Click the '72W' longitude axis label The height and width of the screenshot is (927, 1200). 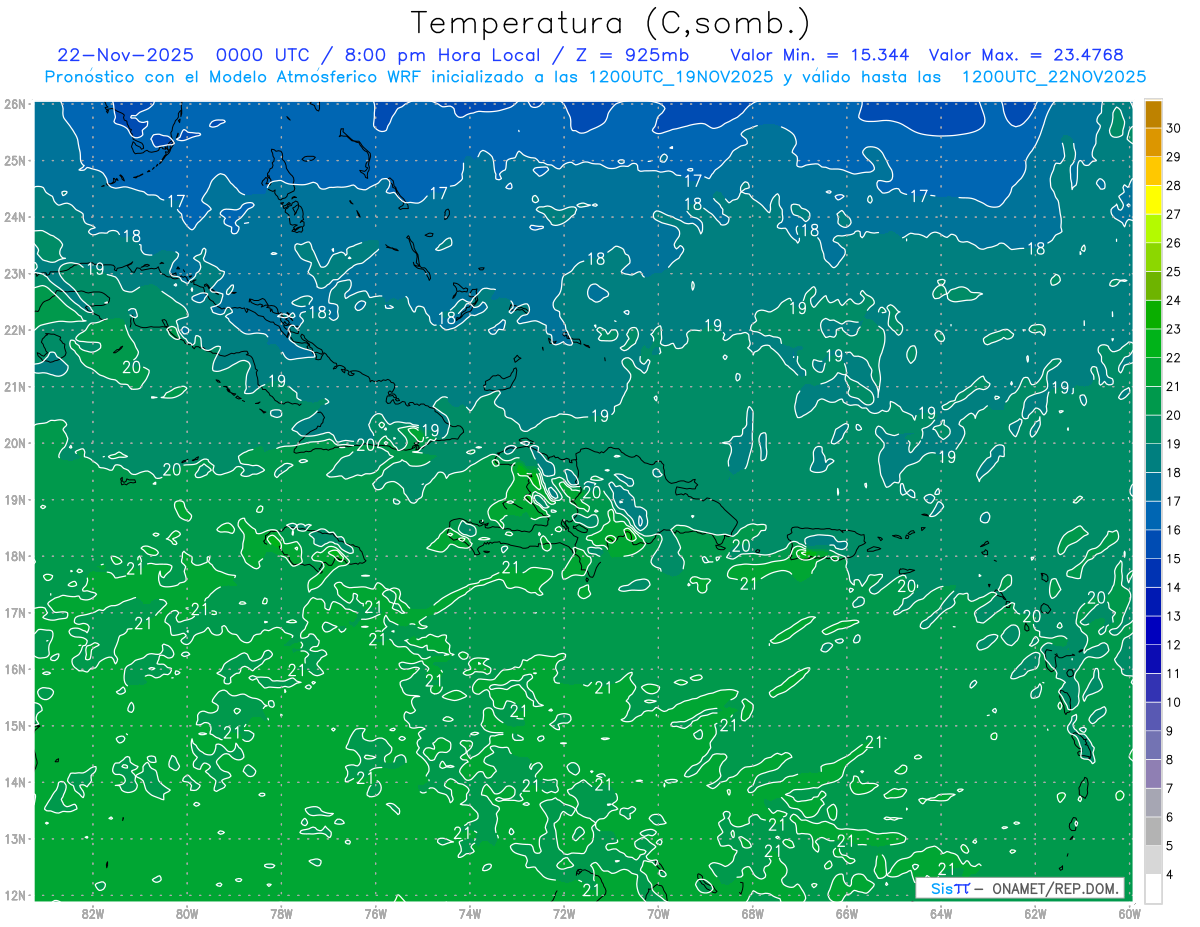[564, 913]
